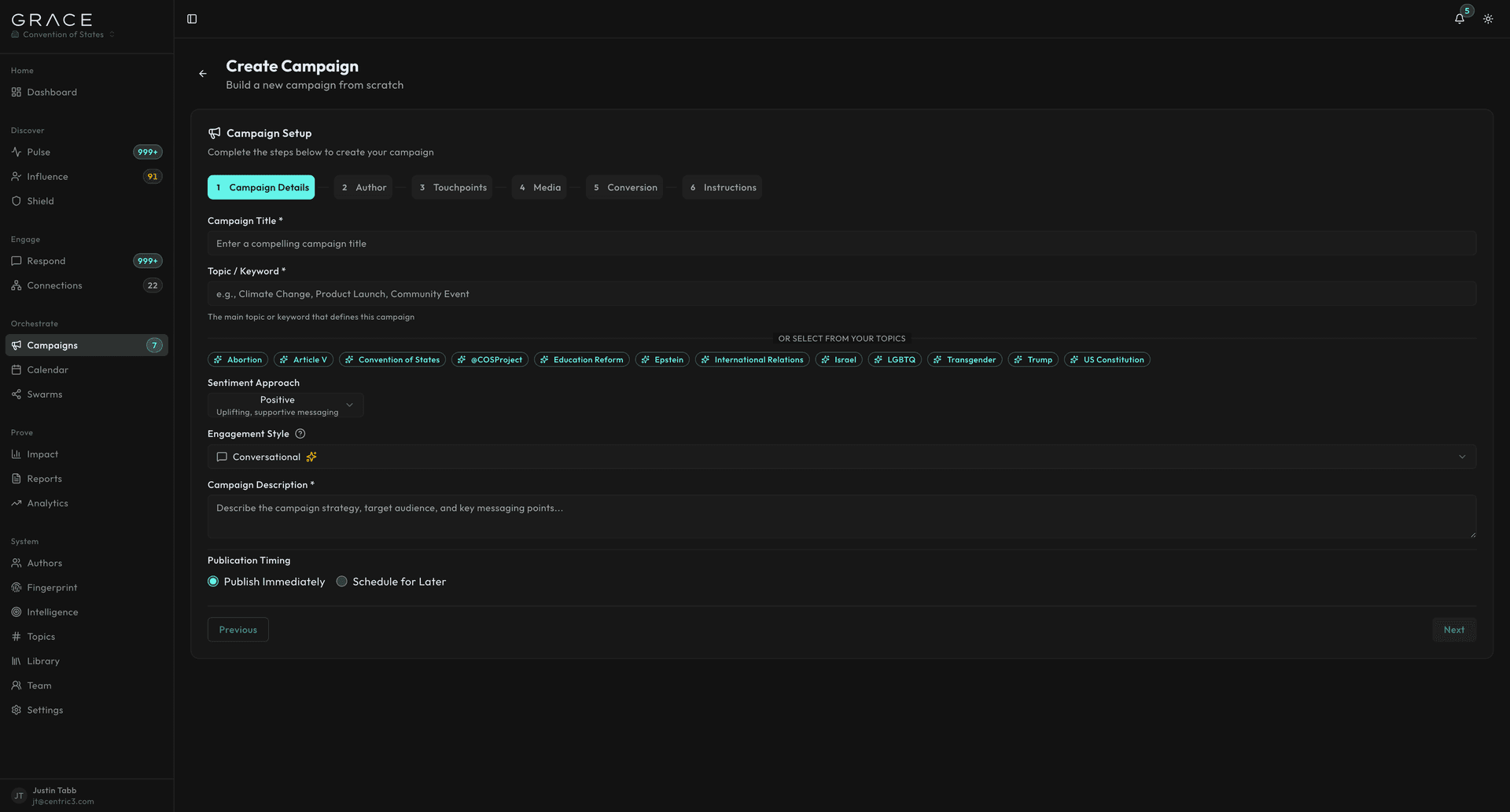Click the Previous button

point(238,630)
